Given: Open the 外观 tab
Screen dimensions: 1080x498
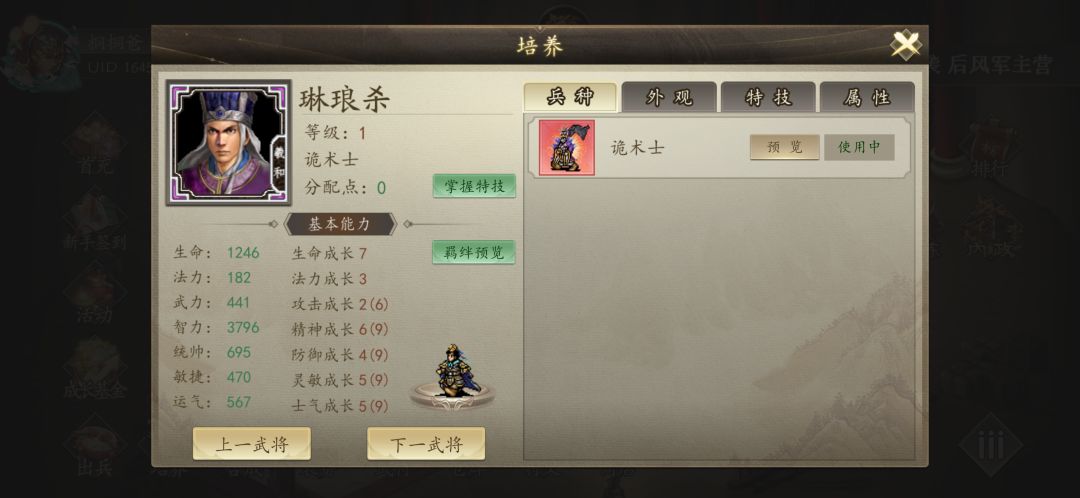Looking at the screenshot, I should [669, 97].
